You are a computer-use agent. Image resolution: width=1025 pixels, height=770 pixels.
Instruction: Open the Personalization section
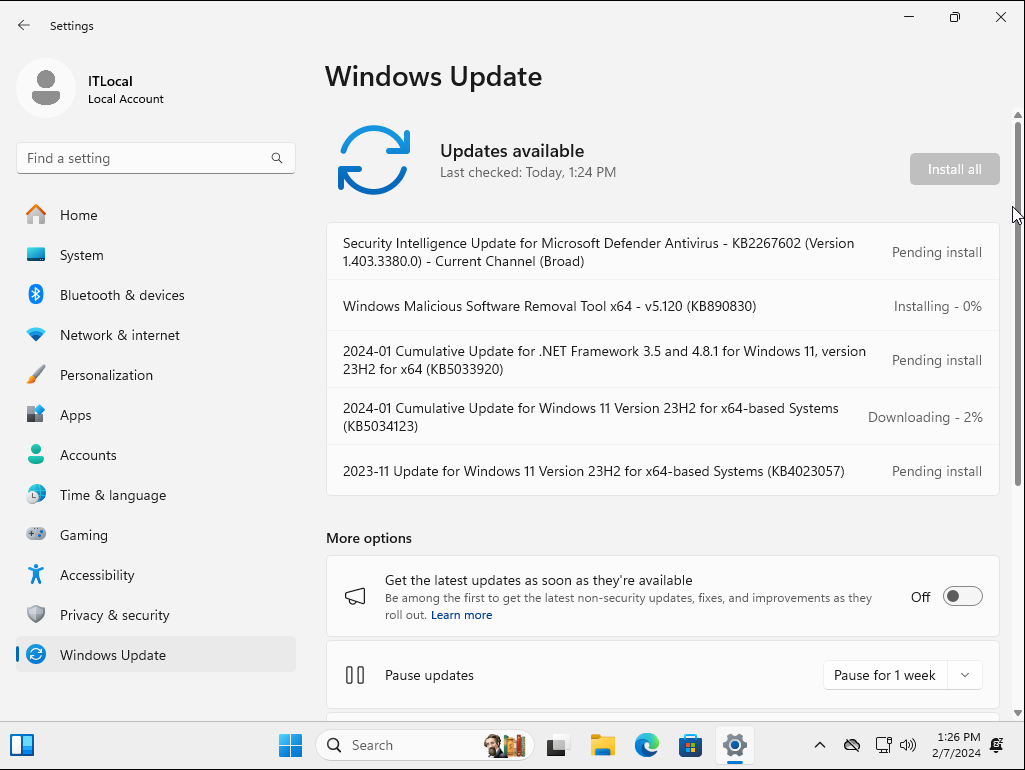(x=156, y=375)
